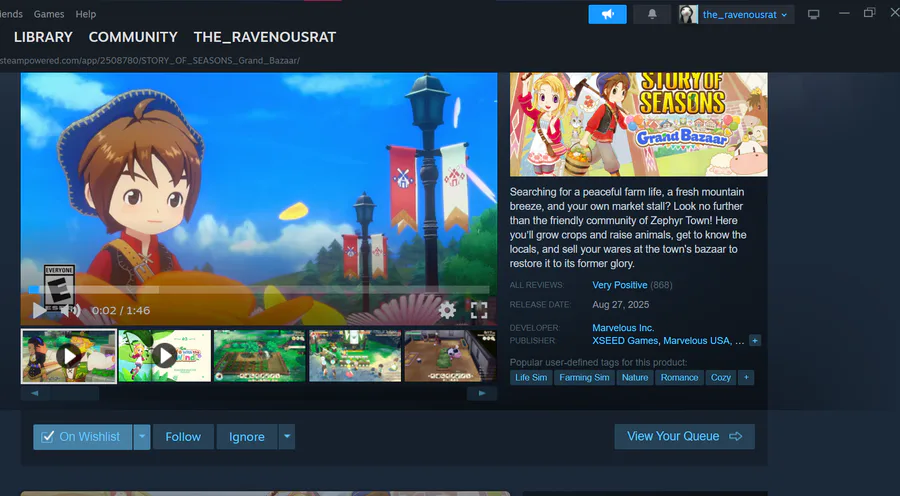Select the Romance tag
This screenshot has width=900, height=496.
(679, 377)
